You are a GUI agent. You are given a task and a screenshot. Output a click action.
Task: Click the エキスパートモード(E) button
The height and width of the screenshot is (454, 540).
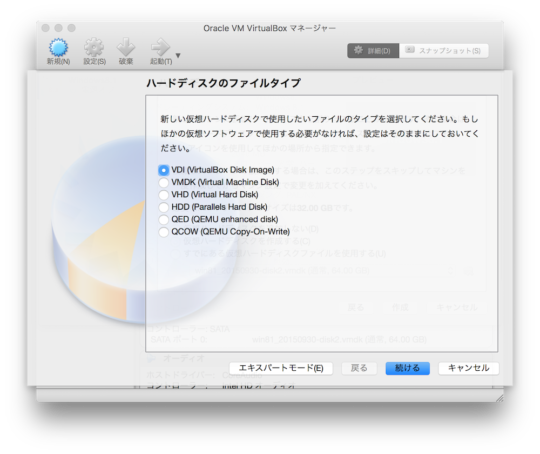click(x=281, y=368)
